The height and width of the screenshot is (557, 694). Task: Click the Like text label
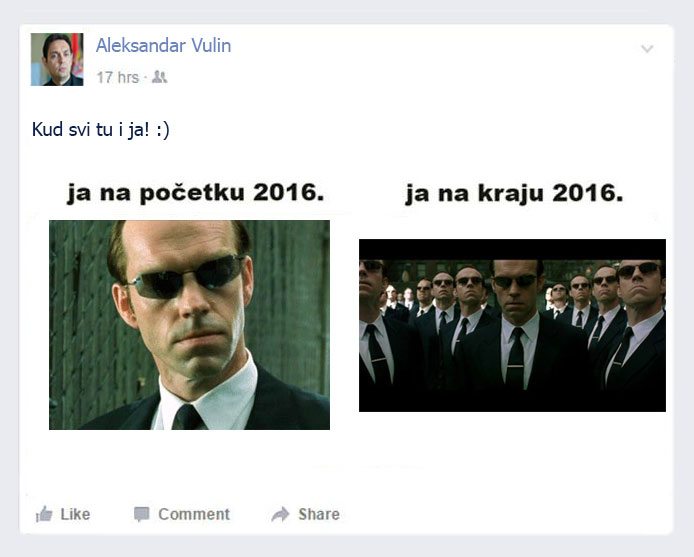75,514
